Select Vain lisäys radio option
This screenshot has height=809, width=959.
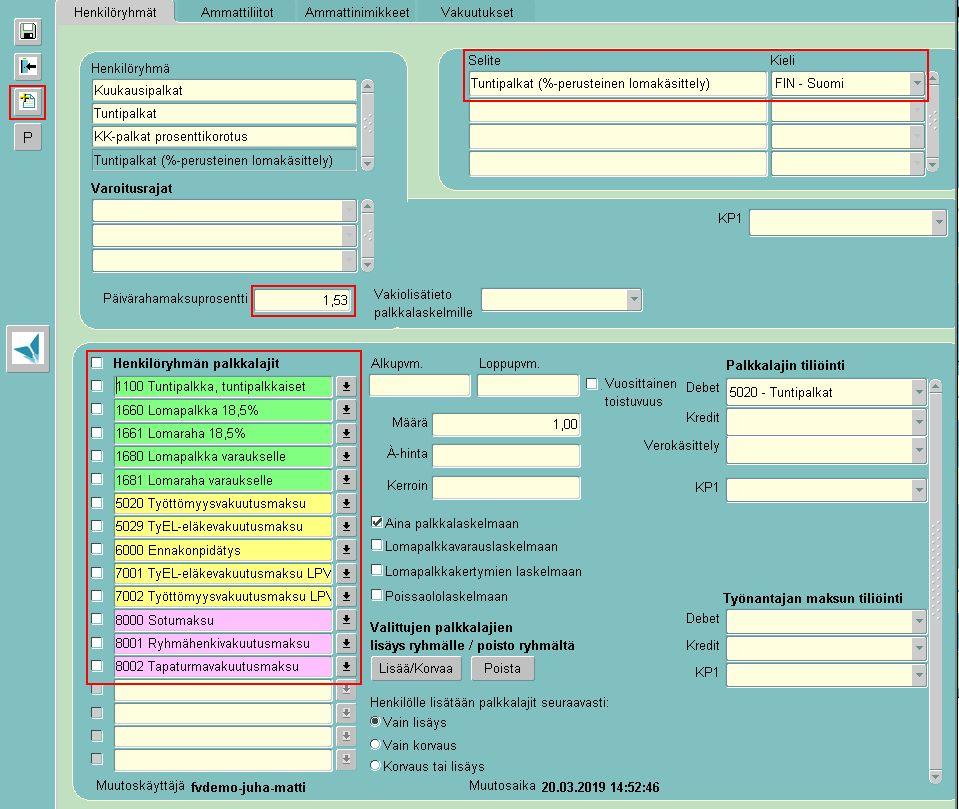(376, 722)
